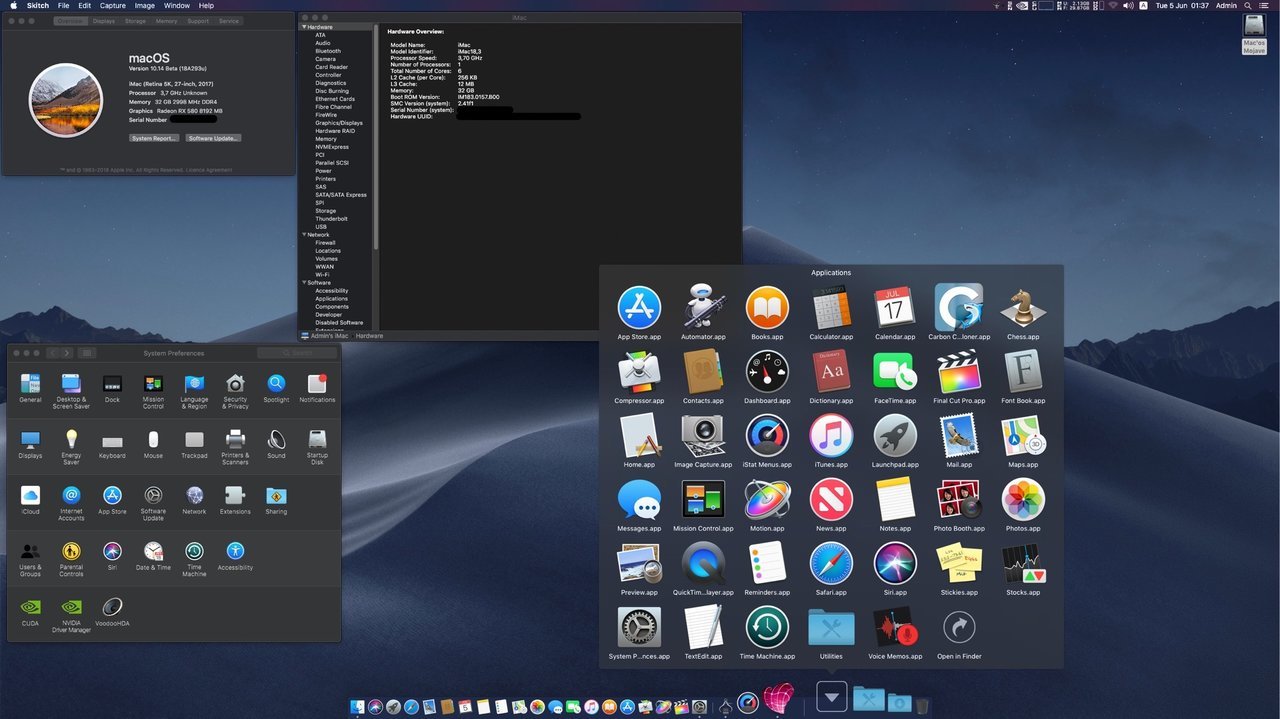This screenshot has width=1280, height=719.
Task: Launch Chess.app from Applications stack
Action: pos(1023,312)
